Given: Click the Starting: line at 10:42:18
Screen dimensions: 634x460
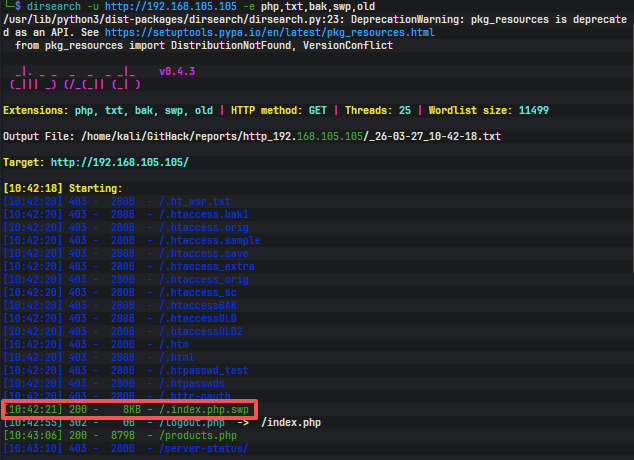Looking at the screenshot, I should [x=63, y=188].
